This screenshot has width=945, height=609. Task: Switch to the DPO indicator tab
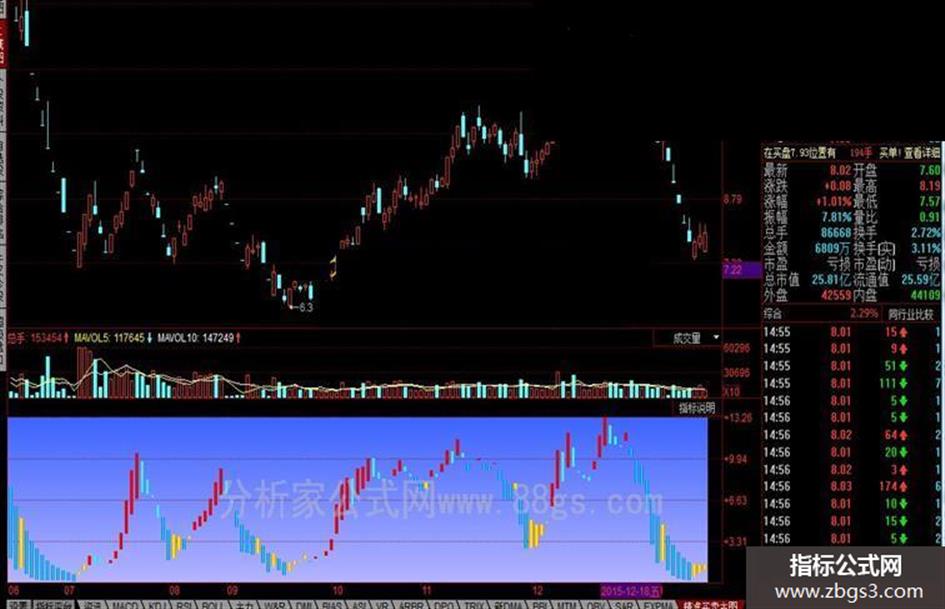pyautogui.click(x=444, y=604)
